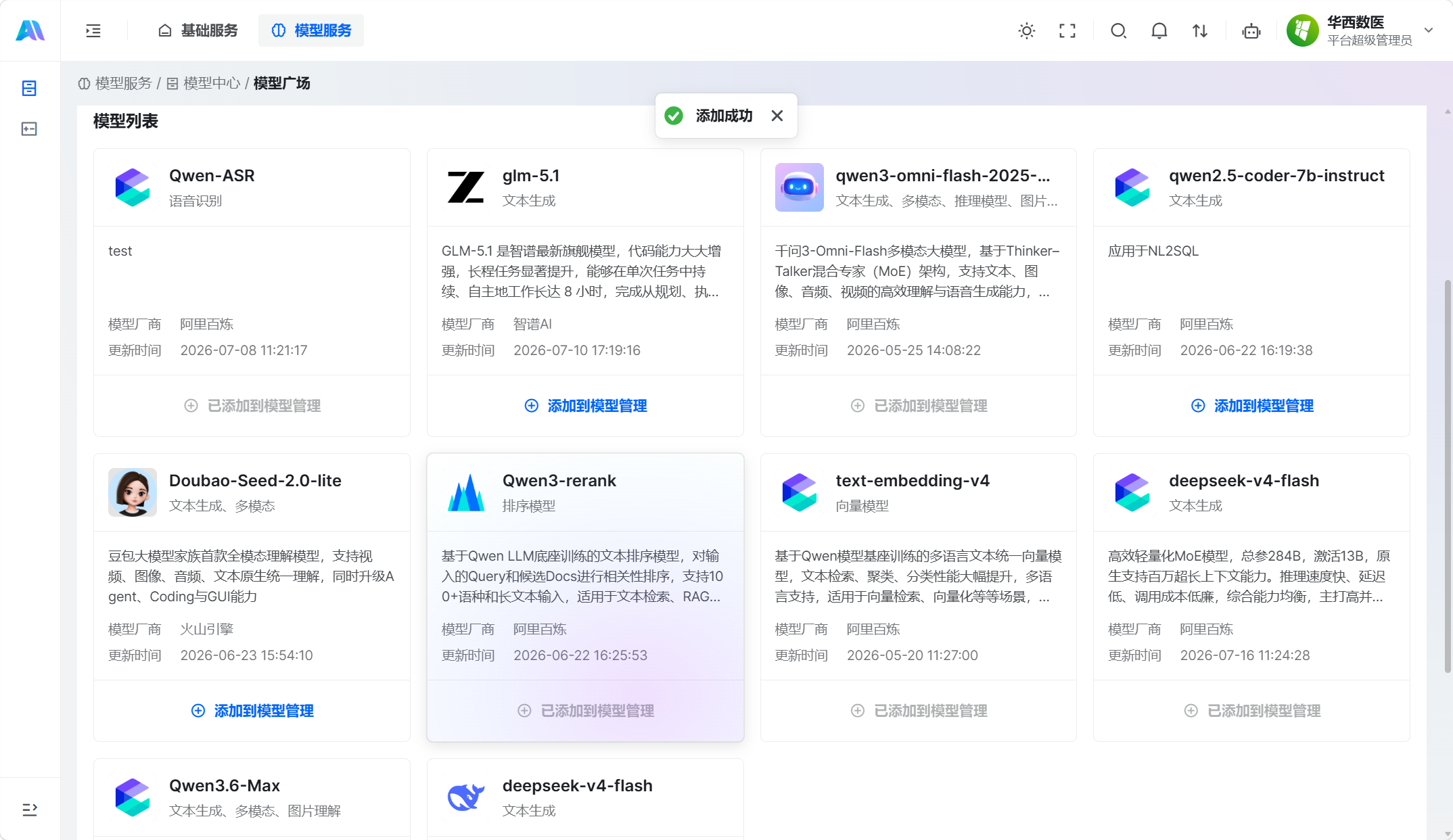Click update time 2026-07-10 17:19:16
1453x840 pixels.
pyautogui.click(x=577, y=350)
